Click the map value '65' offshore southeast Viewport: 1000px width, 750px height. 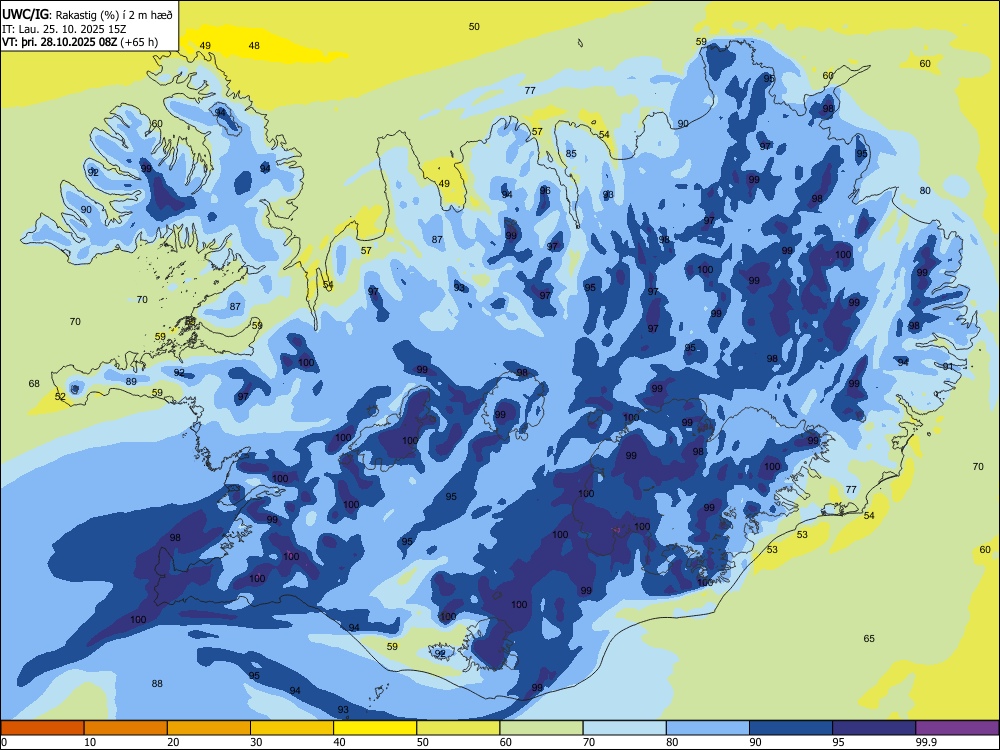click(x=869, y=638)
